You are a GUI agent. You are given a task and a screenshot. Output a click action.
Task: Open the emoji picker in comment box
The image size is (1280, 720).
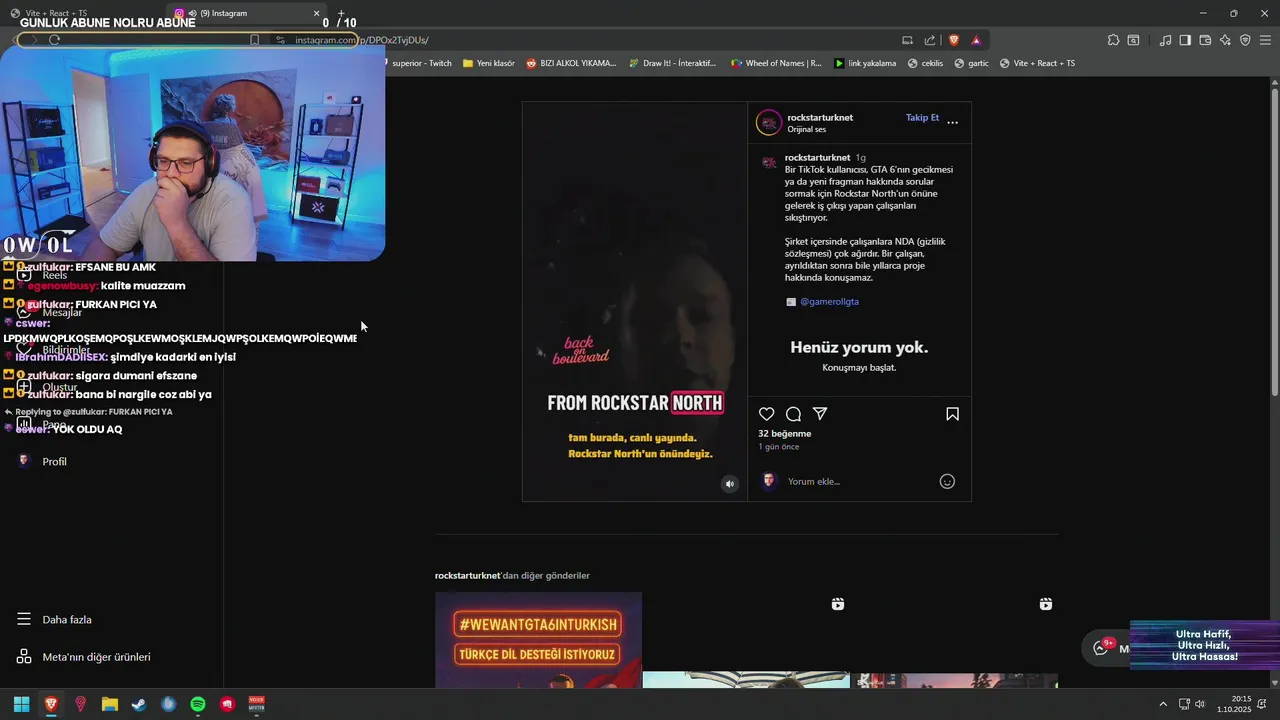(947, 481)
